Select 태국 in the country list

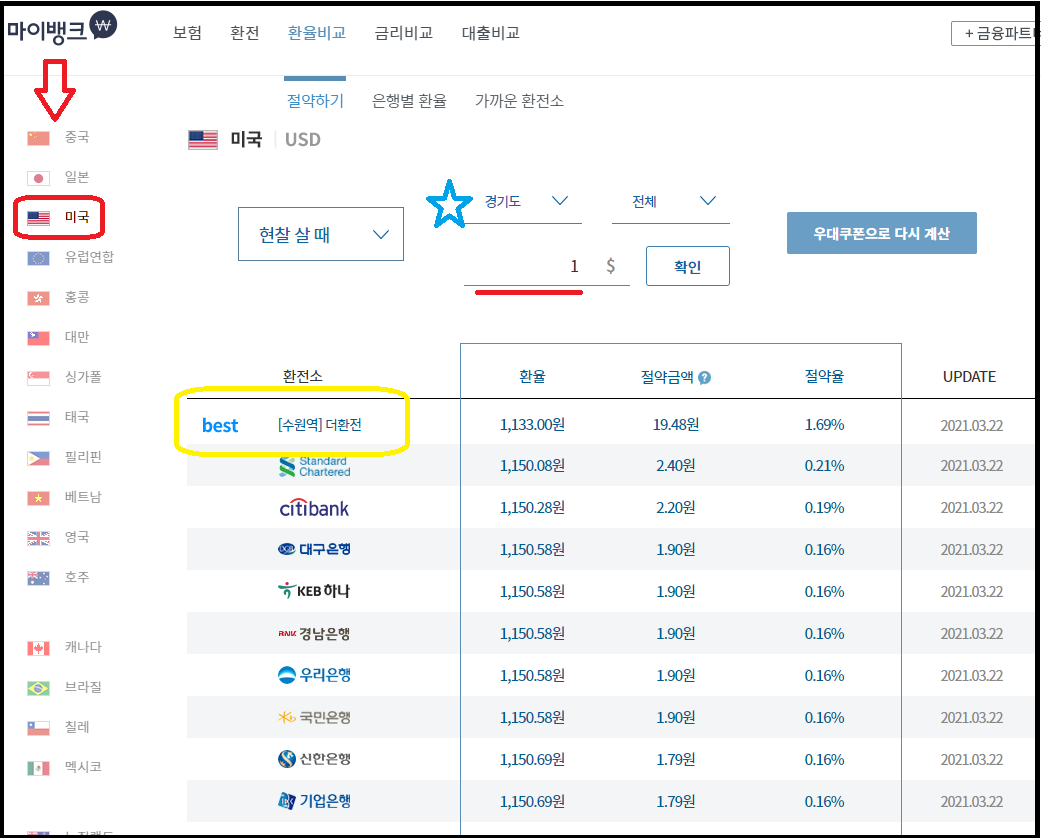[x=76, y=417]
